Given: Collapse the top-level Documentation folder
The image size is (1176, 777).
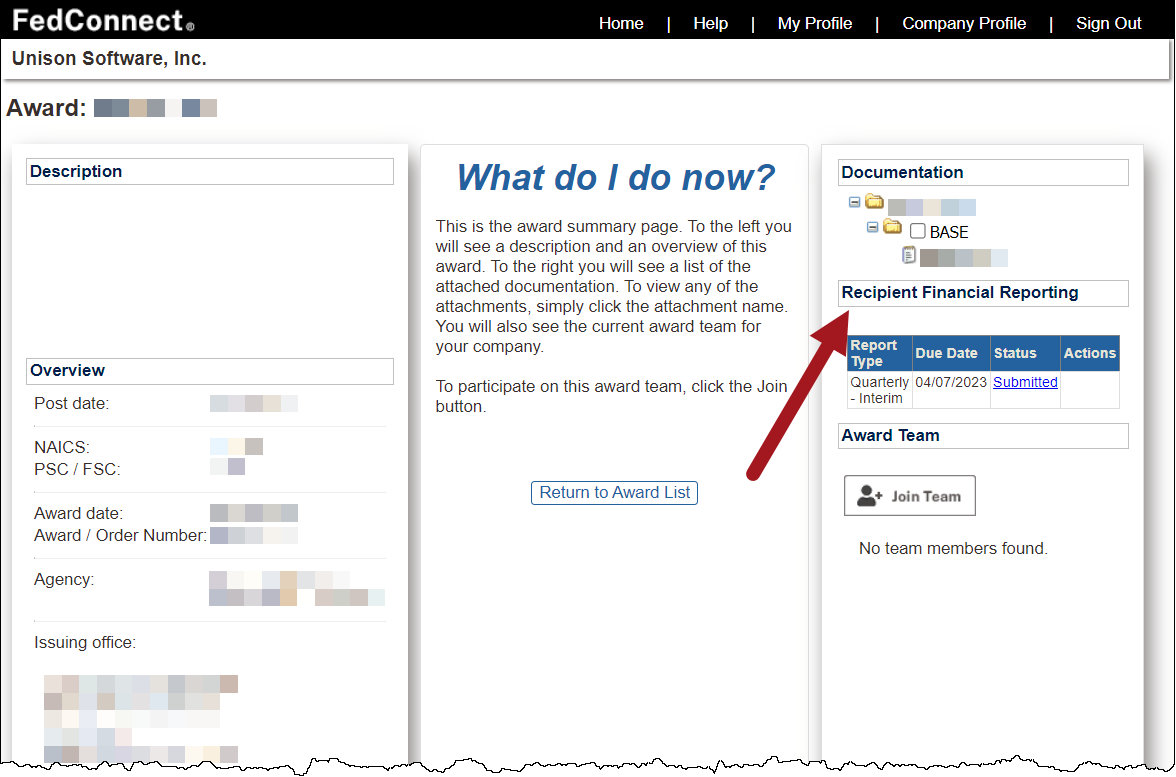Looking at the screenshot, I should [x=854, y=202].
